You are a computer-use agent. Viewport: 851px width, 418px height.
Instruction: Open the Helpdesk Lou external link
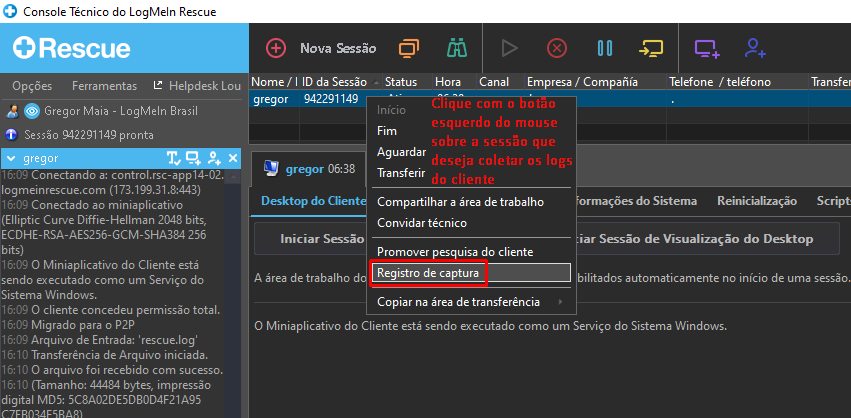point(198,86)
